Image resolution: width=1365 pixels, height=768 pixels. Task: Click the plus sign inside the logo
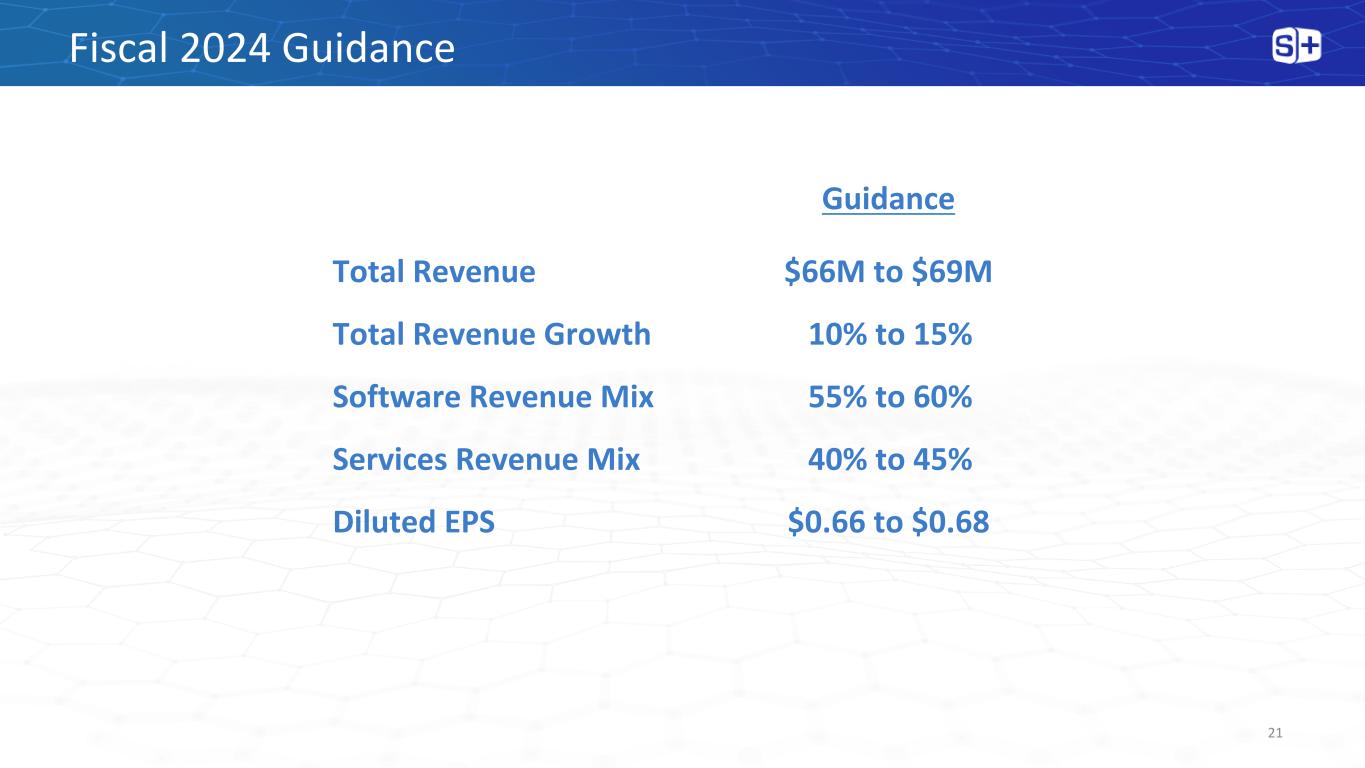tap(1309, 46)
